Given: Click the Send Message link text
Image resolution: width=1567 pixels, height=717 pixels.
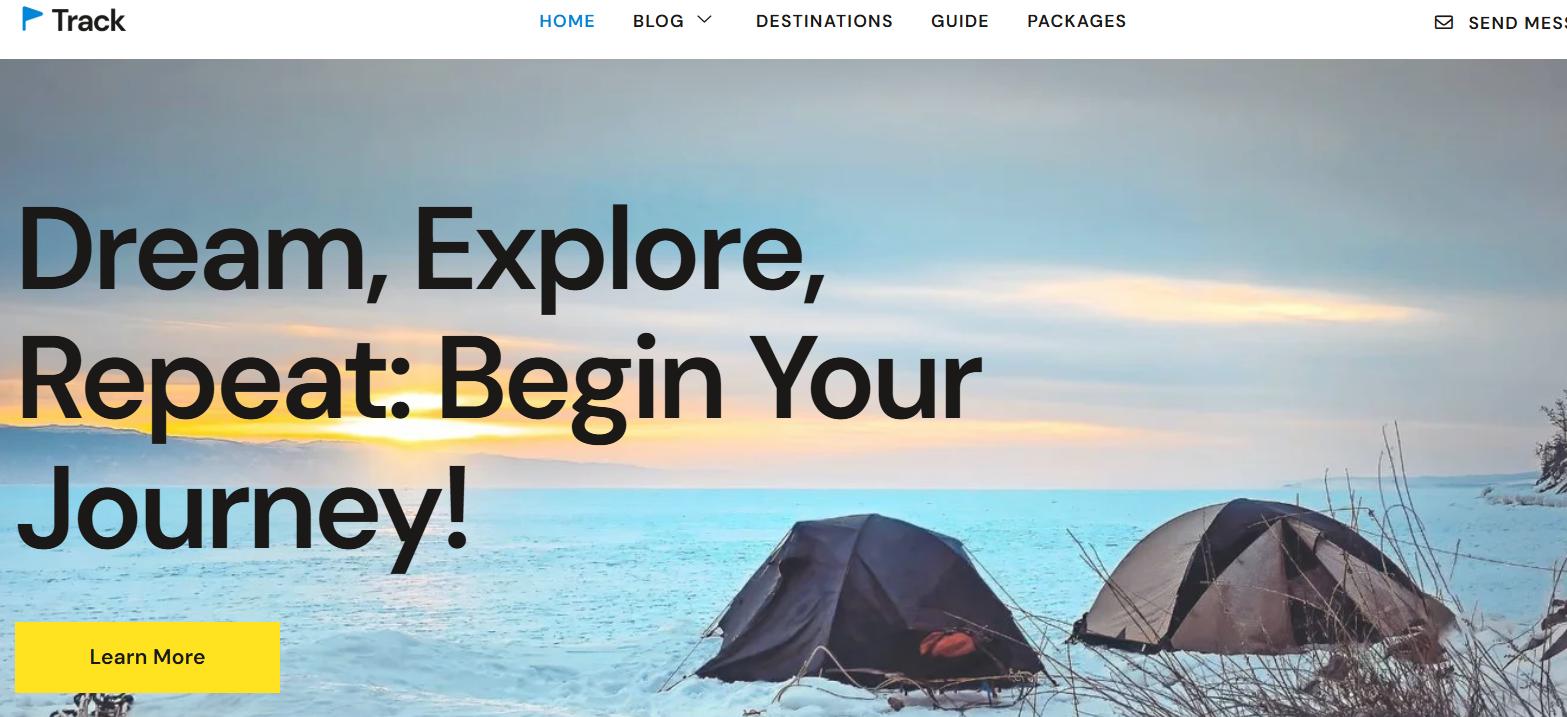Looking at the screenshot, I should (1517, 23).
